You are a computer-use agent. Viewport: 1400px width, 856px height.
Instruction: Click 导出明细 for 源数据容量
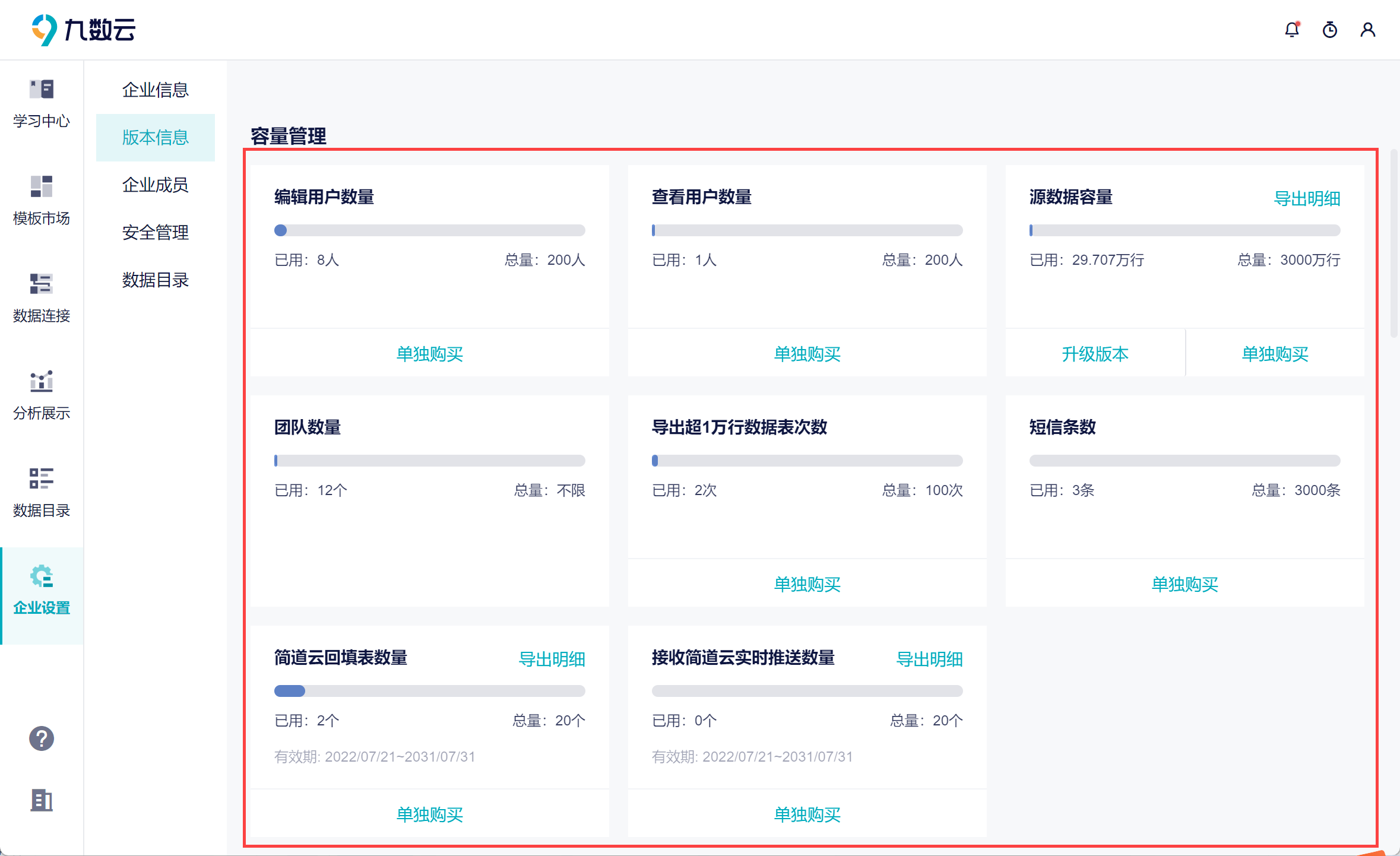tap(1307, 198)
